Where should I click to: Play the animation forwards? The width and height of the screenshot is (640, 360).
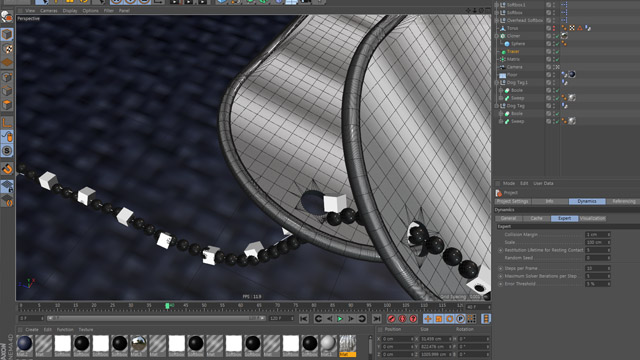pyautogui.click(x=340, y=319)
